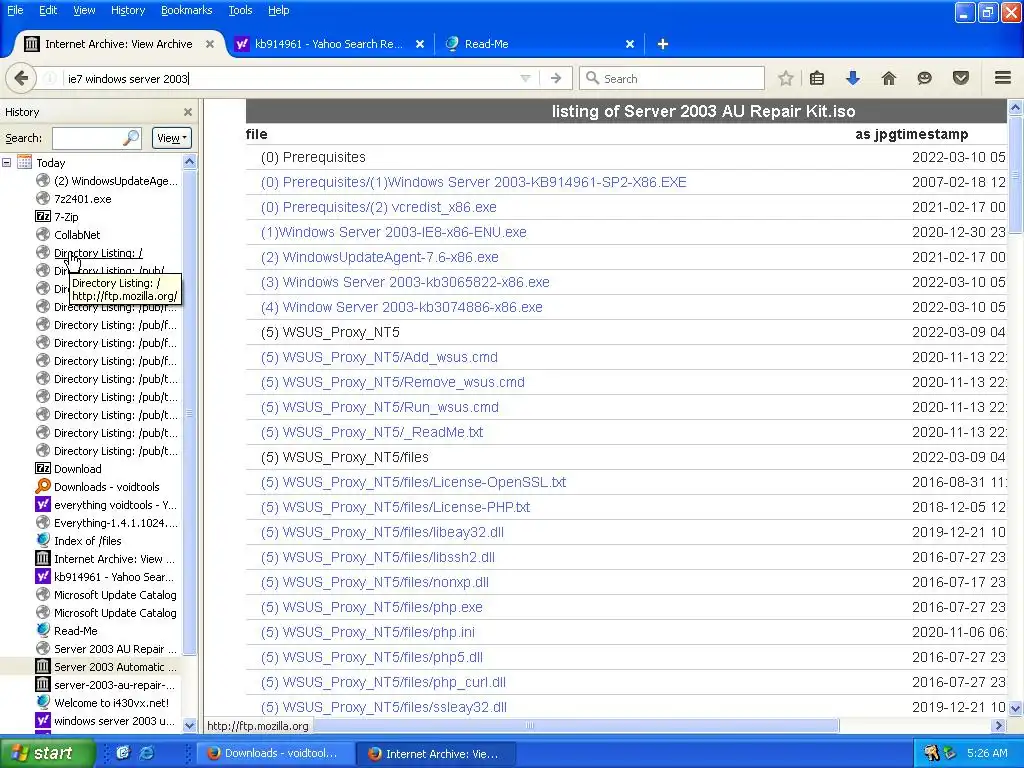Click the taskbar clock showing 5:26 AM

click(x=987, y=753)
